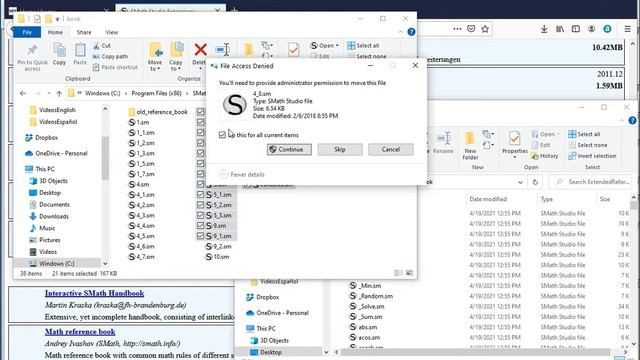Switch to the Home ribbon tab
This screenshot has height=360, width=640.
[55, 32]
